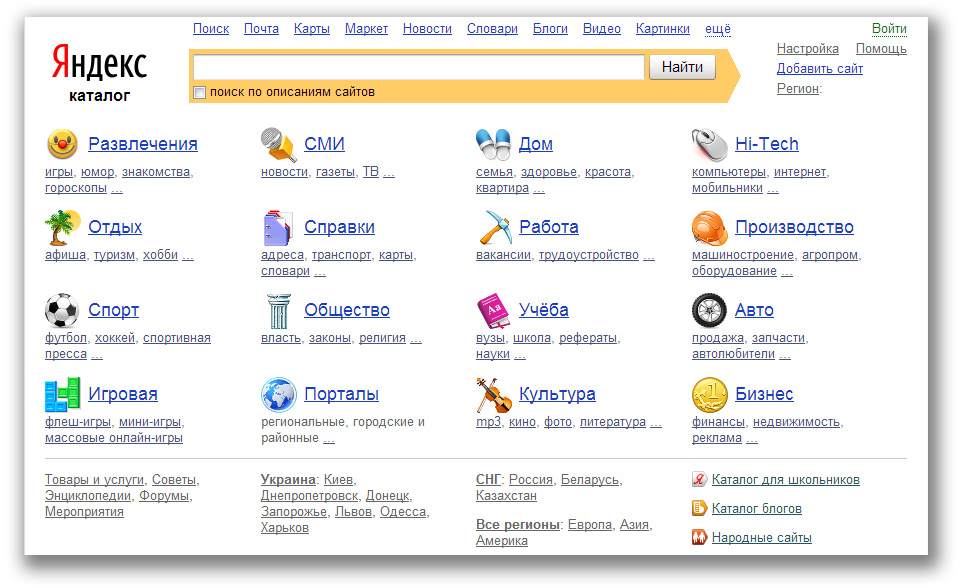
Task: Click the car wheel Авто icon
Action: coord(709,310)
